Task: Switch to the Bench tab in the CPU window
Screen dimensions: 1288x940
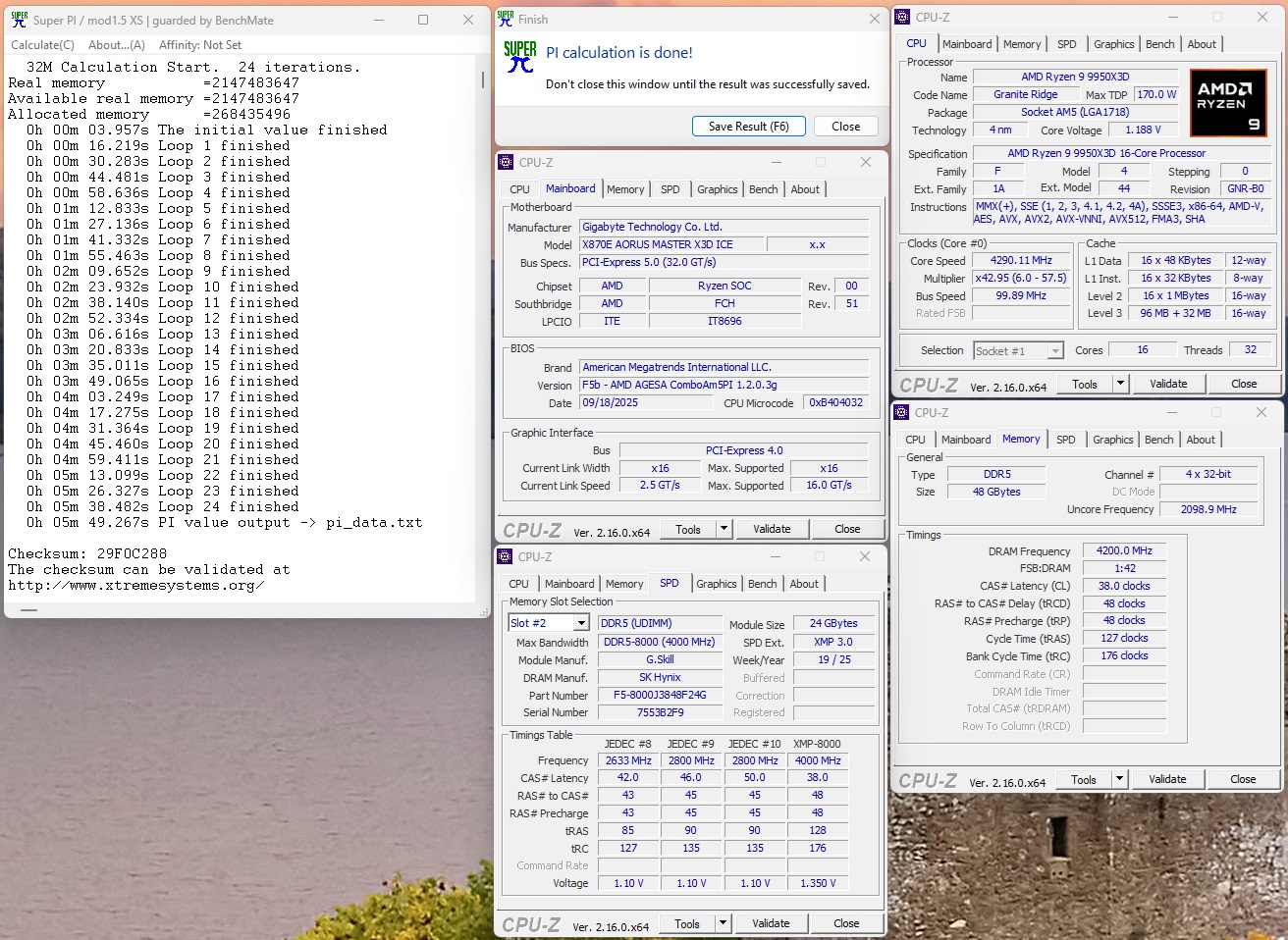Action: pos(1159,44)
